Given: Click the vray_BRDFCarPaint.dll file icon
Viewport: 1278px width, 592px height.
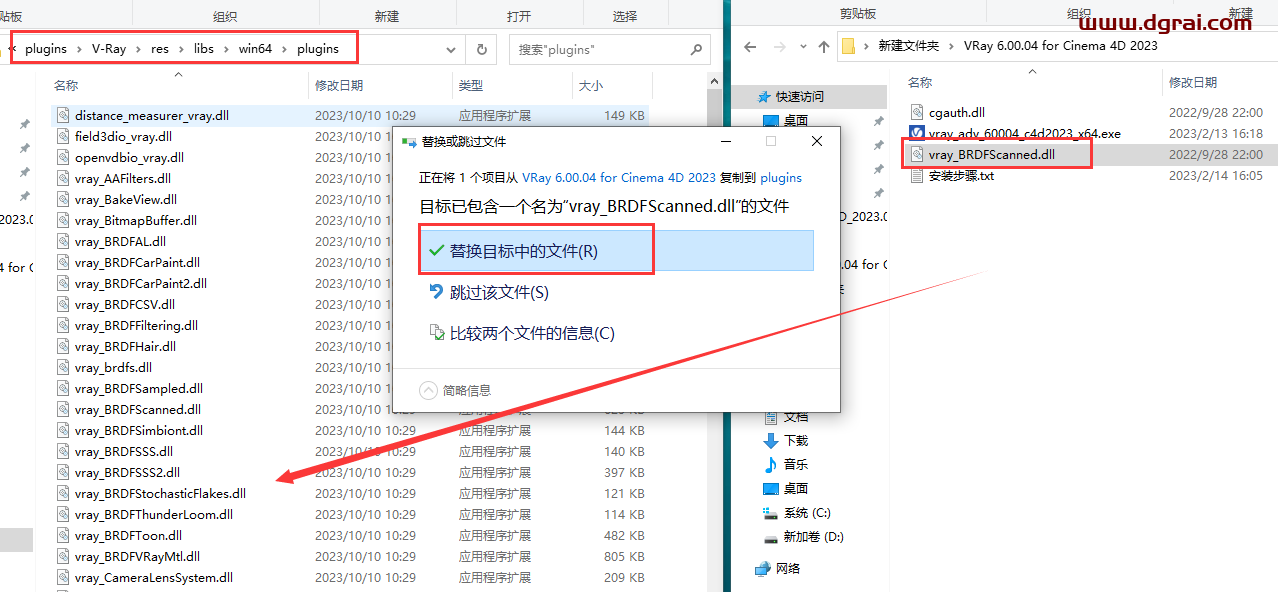Looking at the screenshot, I should (x=63, y=262).
